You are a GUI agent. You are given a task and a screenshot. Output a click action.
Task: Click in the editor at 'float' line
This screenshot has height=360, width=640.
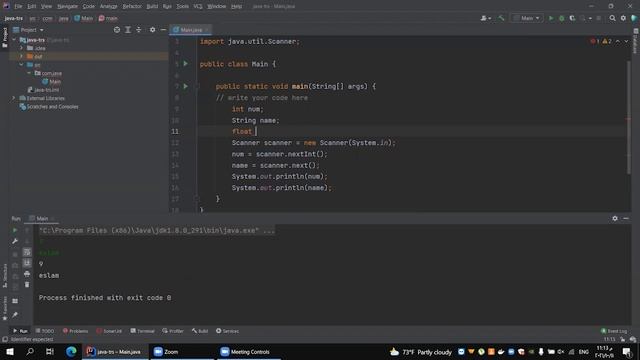tap(412, 131)
